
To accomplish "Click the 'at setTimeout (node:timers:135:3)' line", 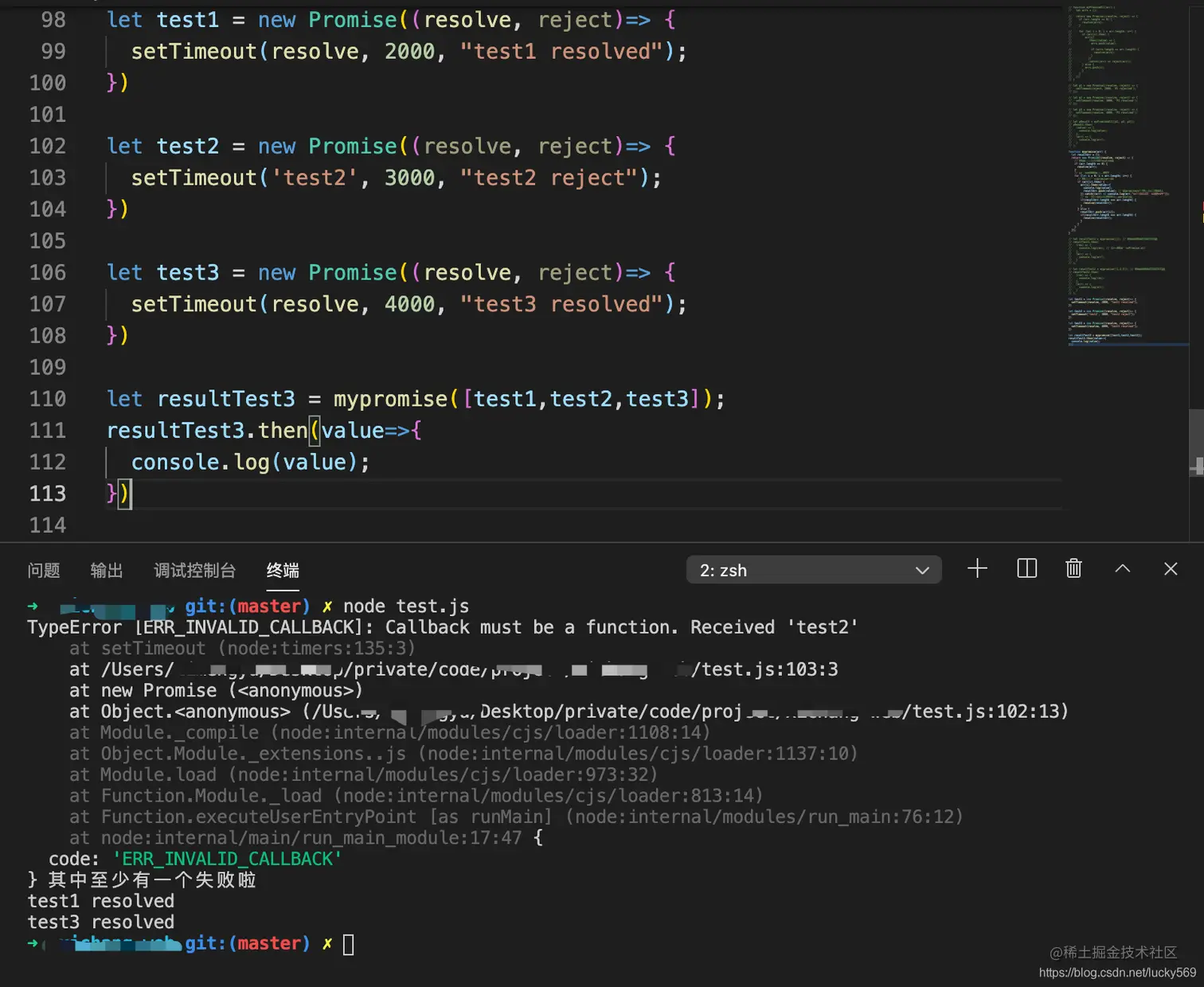I will coord(242,649).
